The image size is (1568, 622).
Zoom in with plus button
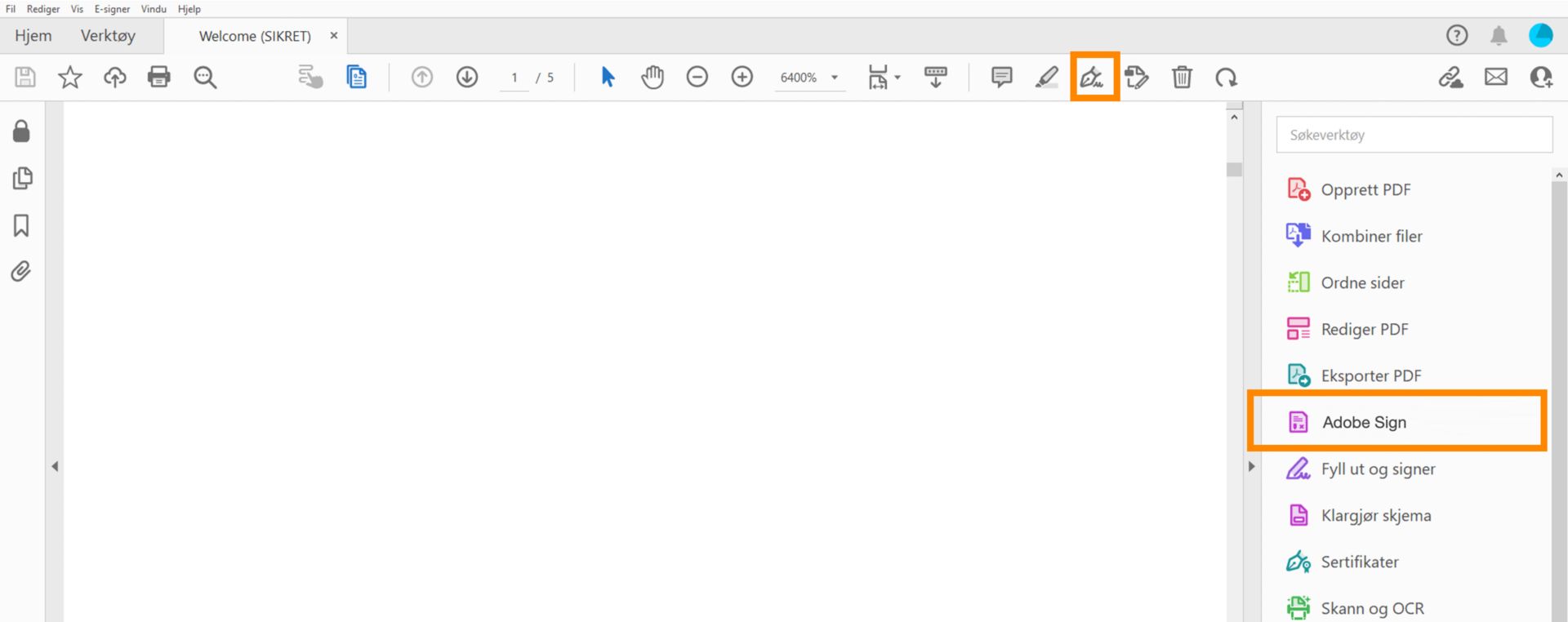742,78
